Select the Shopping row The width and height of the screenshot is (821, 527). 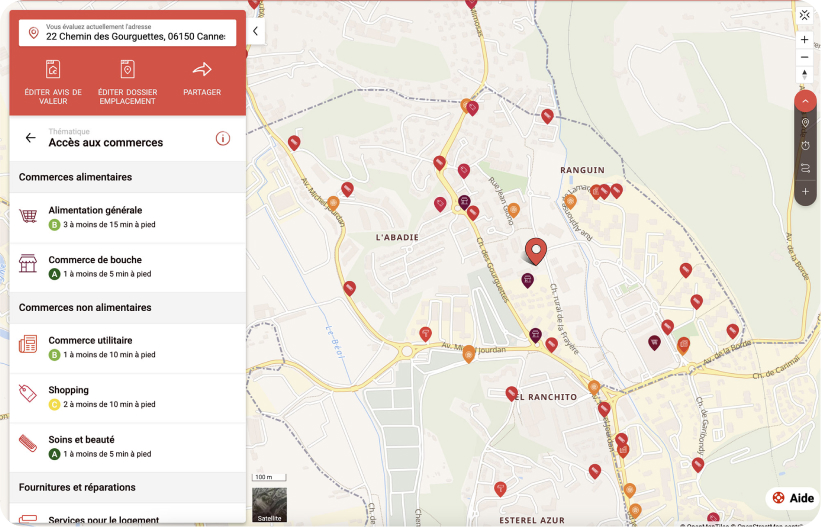point(128,398)
